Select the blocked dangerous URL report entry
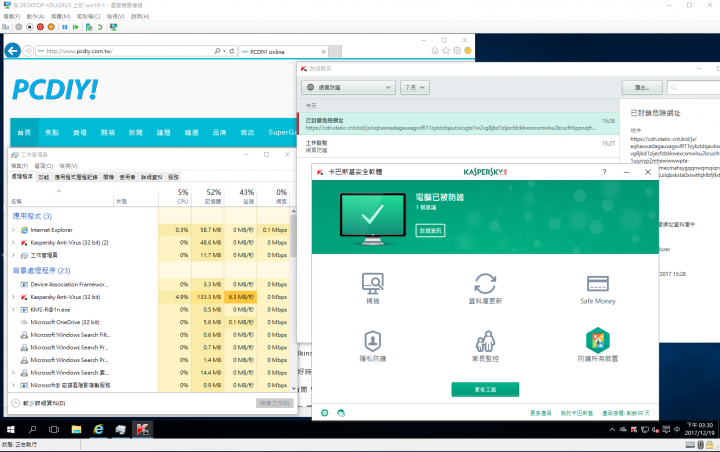This screenshot has width=720, height=452. 458,124
